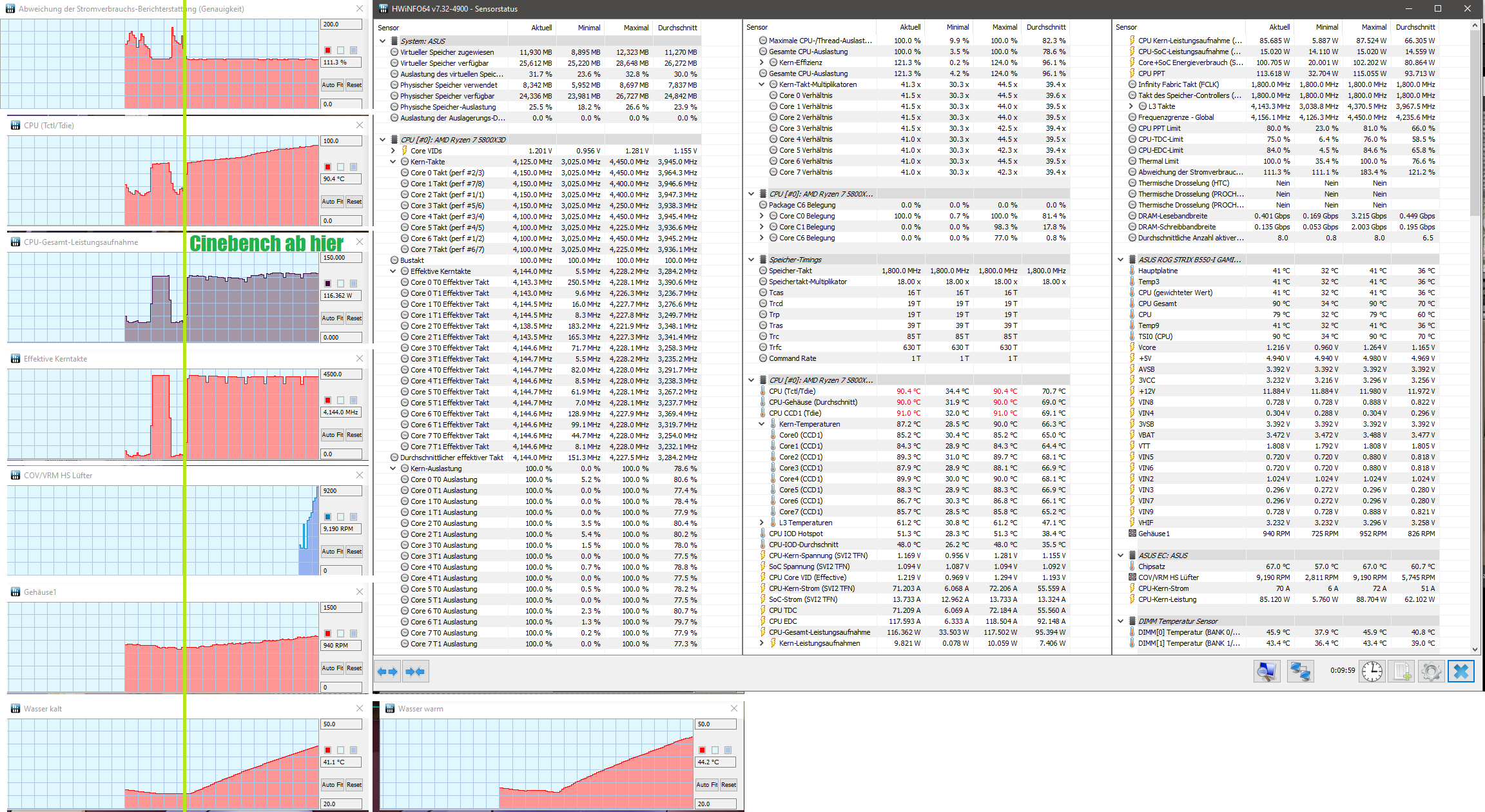Click the scroll-down arrow of the right sensor panel
1485x812 pixels.
1475,650
